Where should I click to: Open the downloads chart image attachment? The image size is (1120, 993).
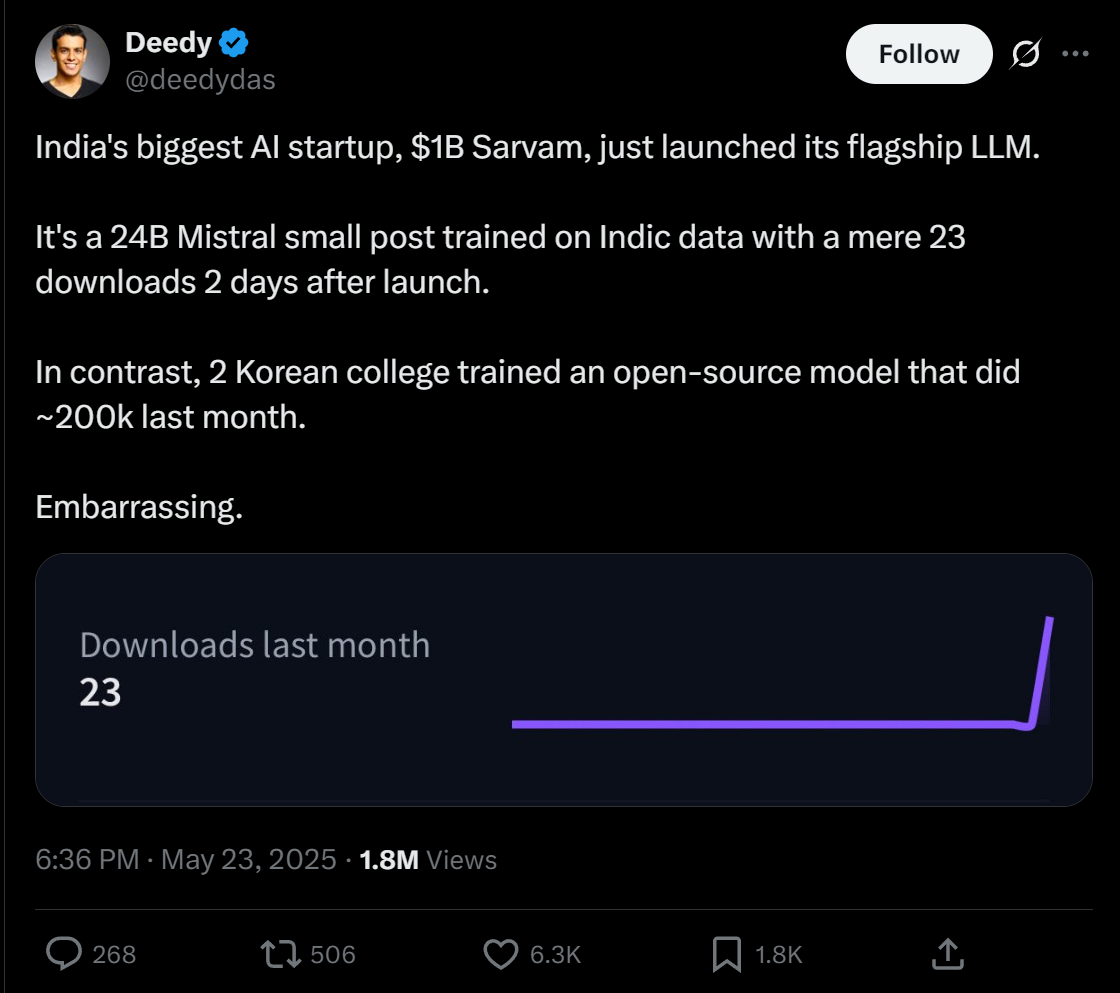click(x=565, y=680)
